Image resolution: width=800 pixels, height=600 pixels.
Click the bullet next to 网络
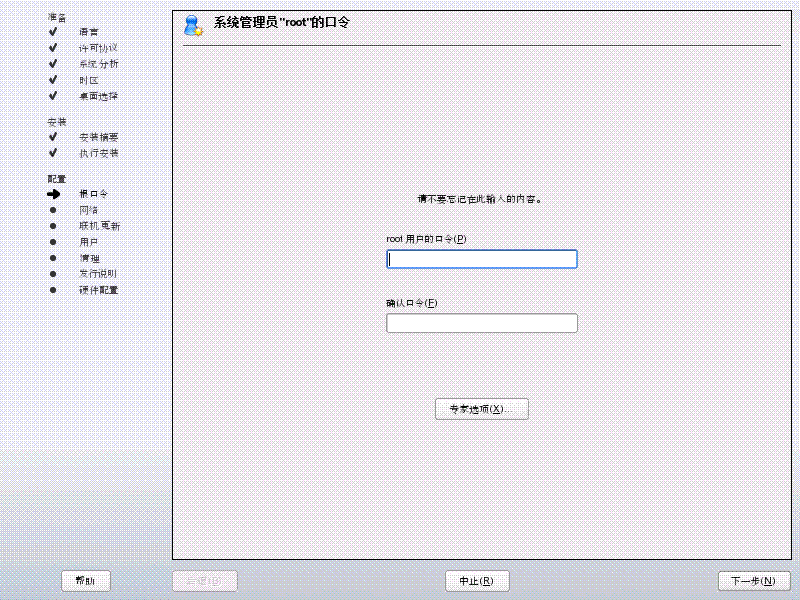[x=53, y=210]
